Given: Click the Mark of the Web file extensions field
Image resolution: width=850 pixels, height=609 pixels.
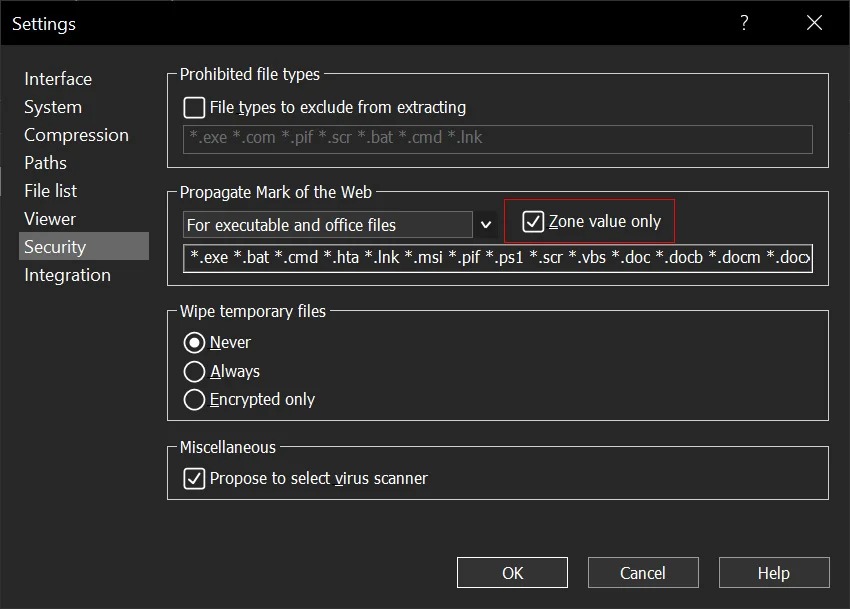Looking at the screenshot, I should point(498,258).
